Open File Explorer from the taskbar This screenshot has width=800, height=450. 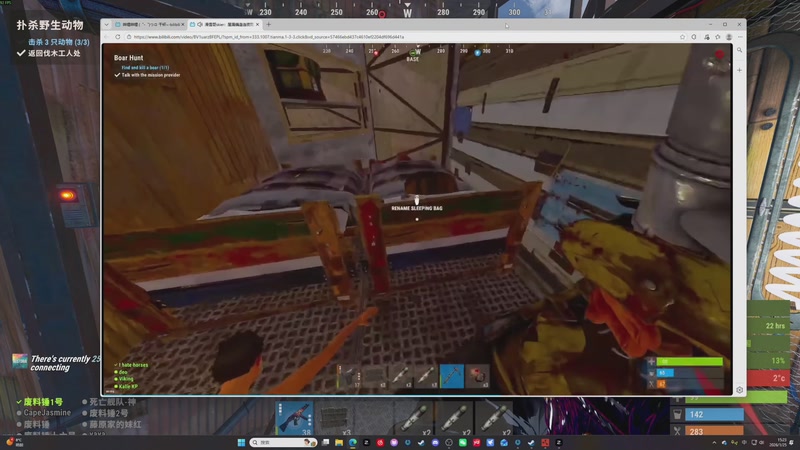coord(339,442)
